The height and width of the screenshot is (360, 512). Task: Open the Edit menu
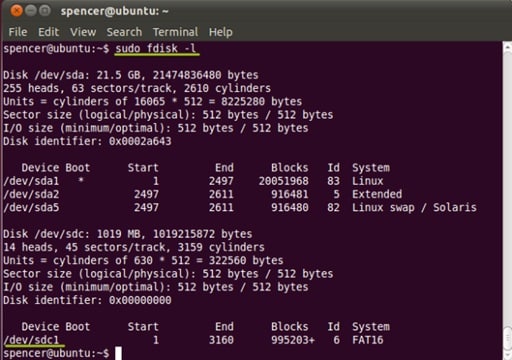tap(48, 32)
